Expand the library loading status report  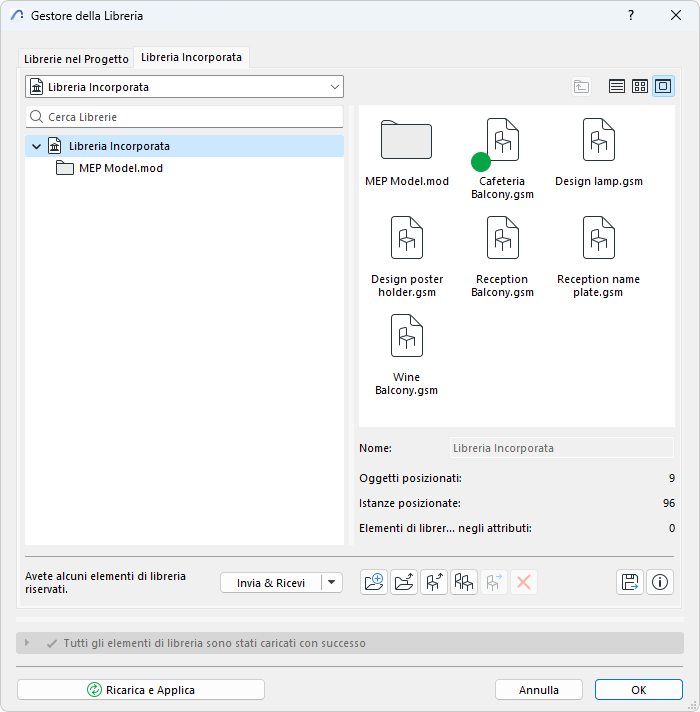27,643
